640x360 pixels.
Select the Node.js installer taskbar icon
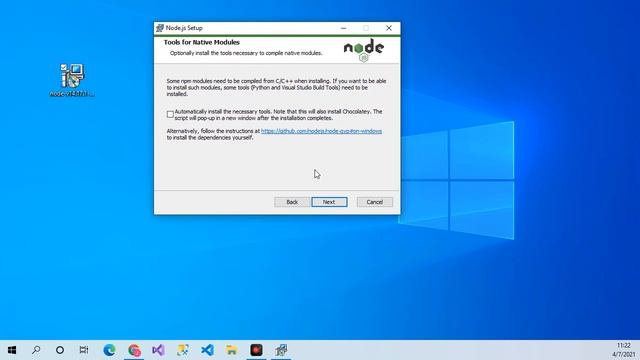coord(281,350)
